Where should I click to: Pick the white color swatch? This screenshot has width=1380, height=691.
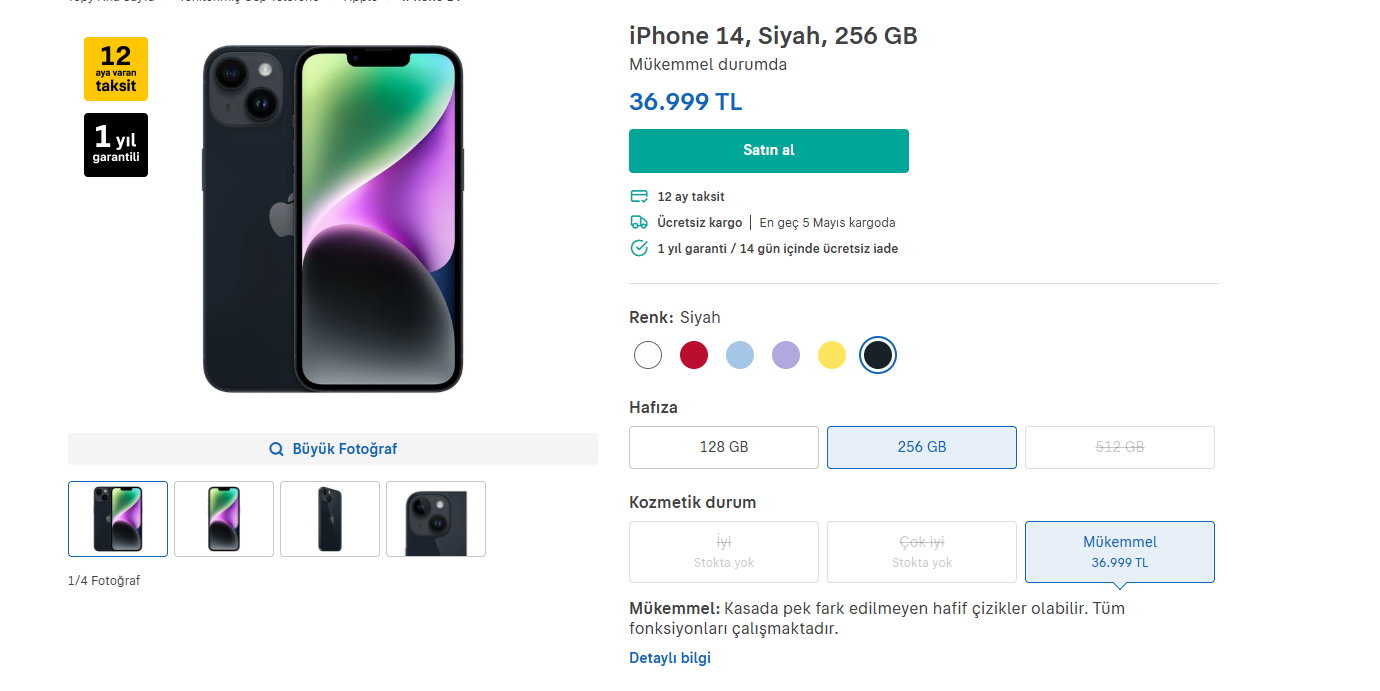point(648,355)
